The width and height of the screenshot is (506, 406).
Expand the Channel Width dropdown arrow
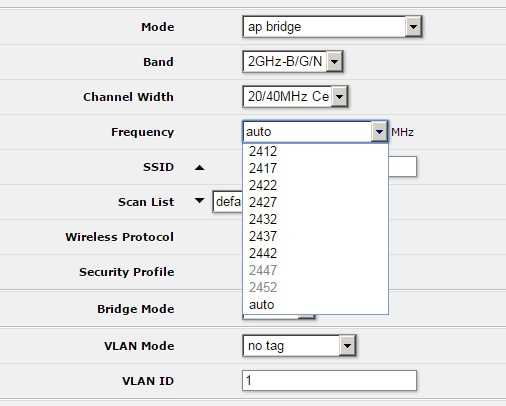[339, 97]
